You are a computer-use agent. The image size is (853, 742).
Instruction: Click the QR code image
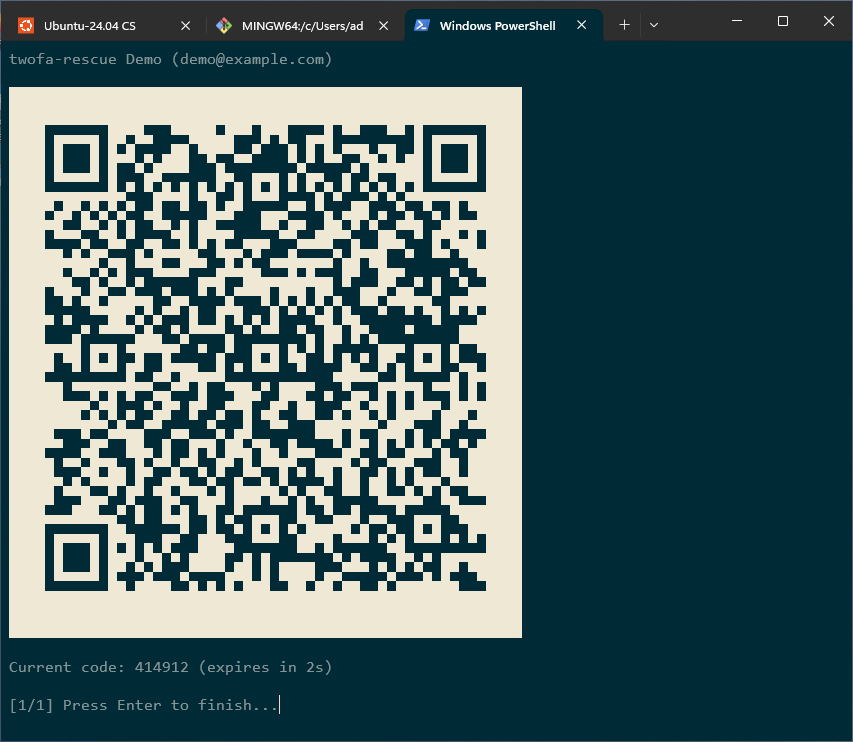[265, 362]
